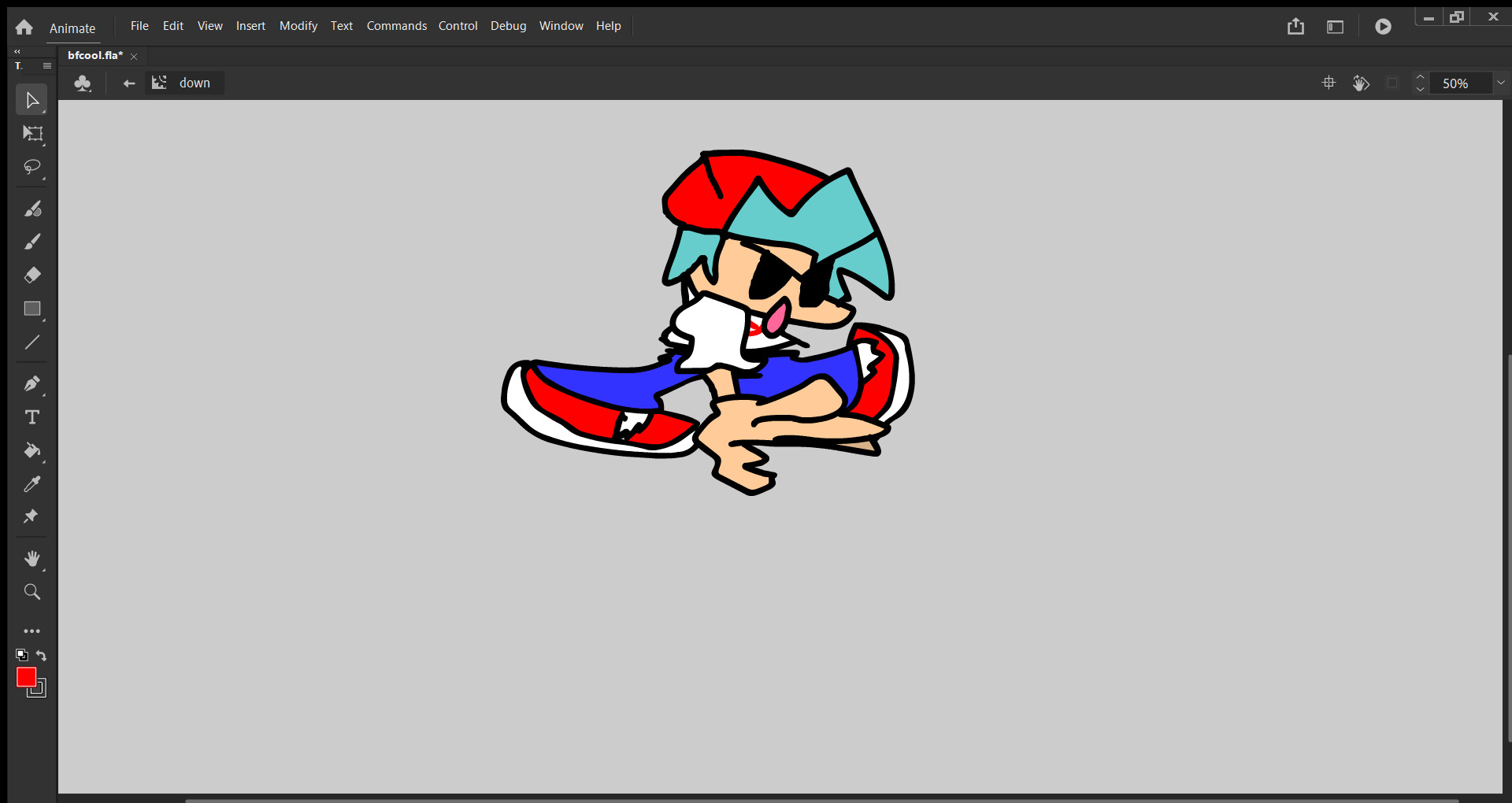
Task: Click the Test Movie play button
Action: pyautogui.click(x=1383, y=27)
